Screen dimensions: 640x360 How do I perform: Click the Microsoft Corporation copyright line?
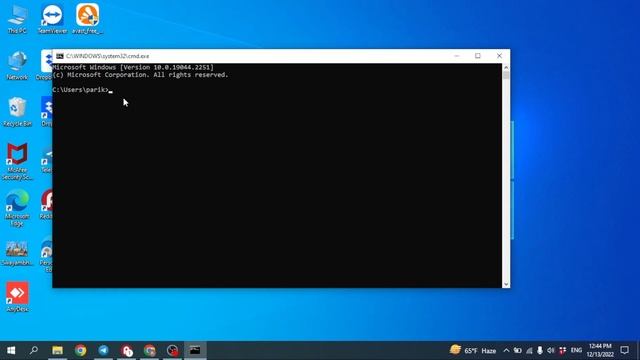point(140,75)
